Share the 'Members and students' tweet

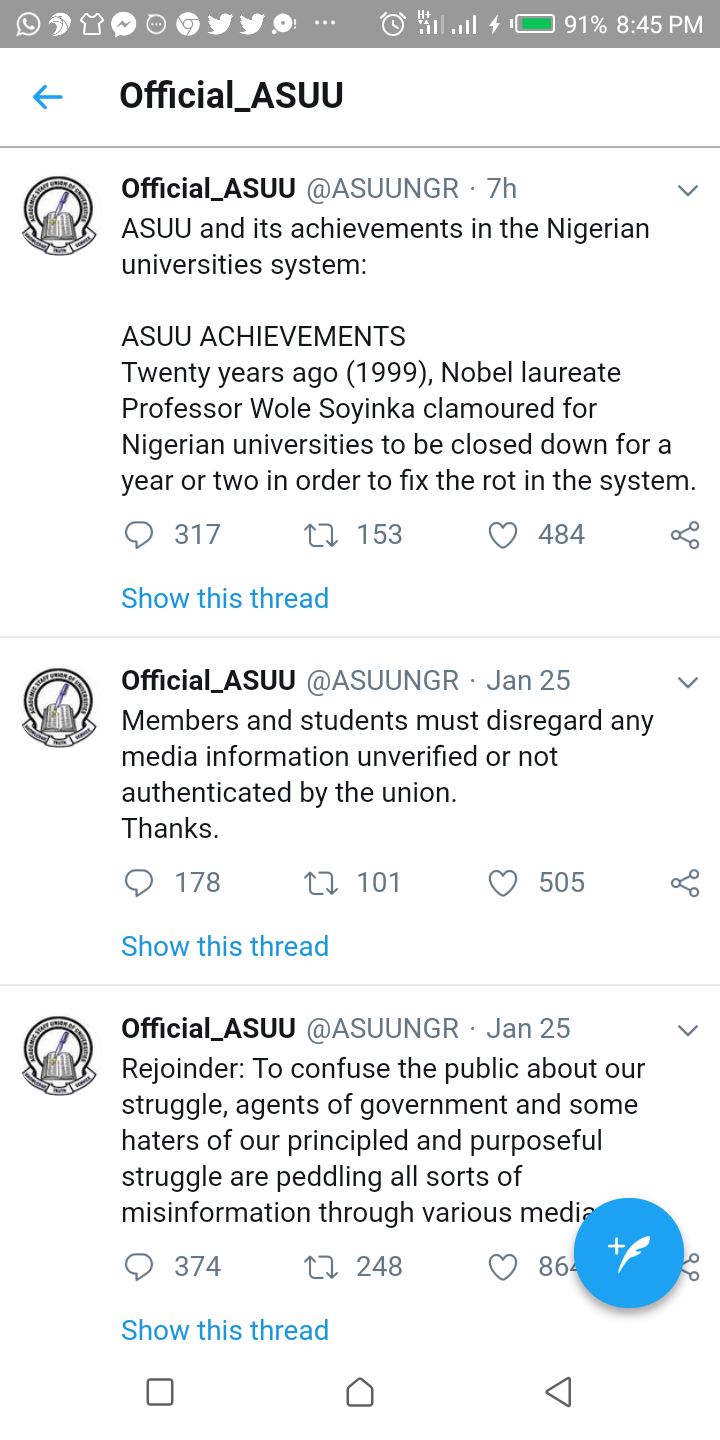685,883
